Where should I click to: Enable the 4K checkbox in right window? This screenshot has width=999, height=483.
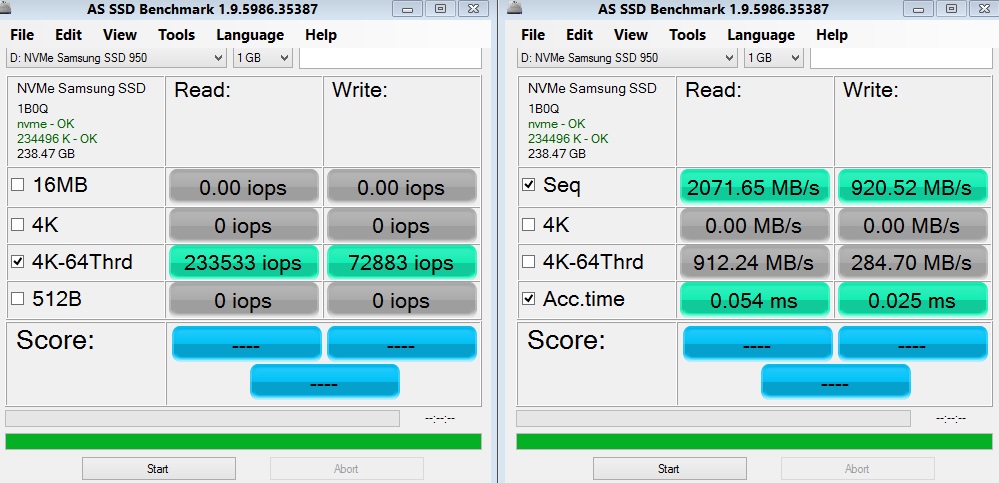pyautogui.click(x=529, y=224)
